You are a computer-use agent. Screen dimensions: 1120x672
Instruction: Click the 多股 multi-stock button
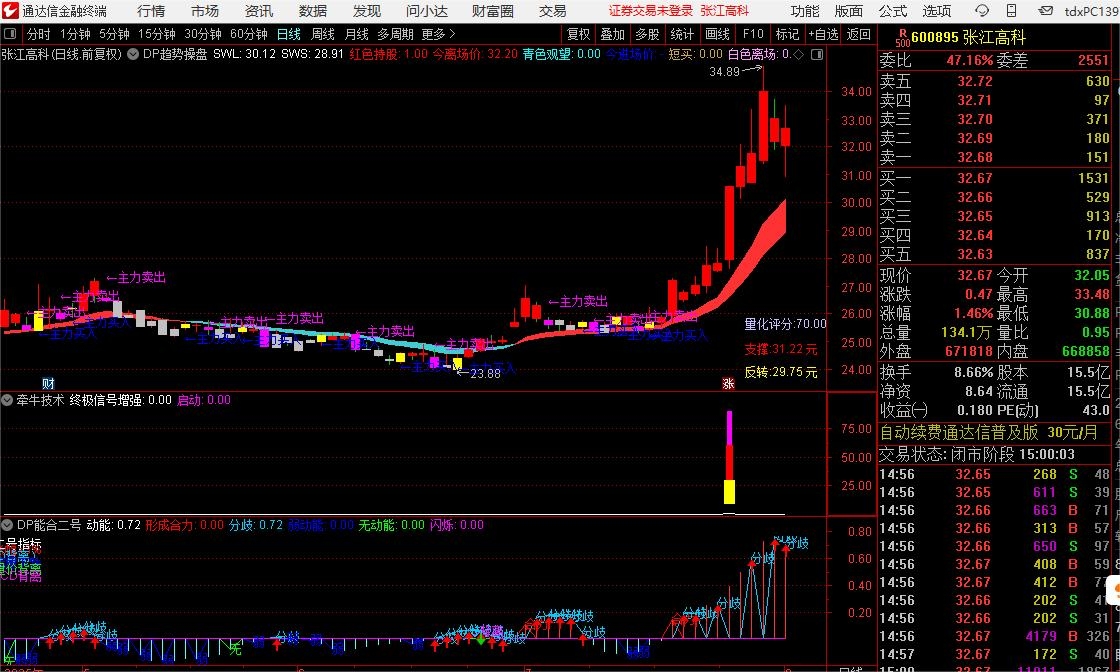[x=647, y=34]
